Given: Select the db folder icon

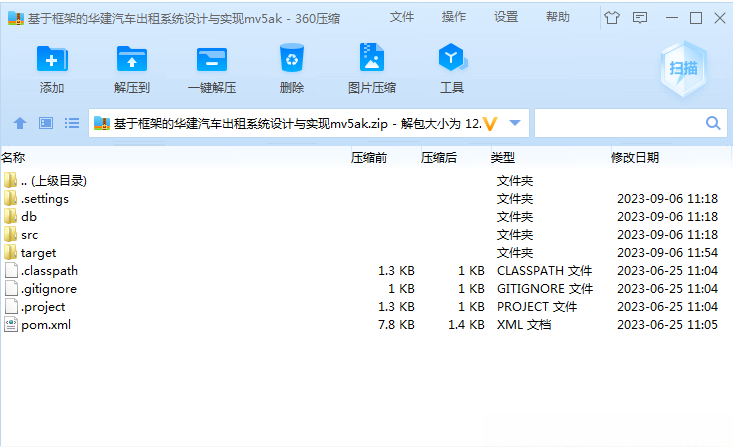Looking at the screenshot, I should coord(10,216).
